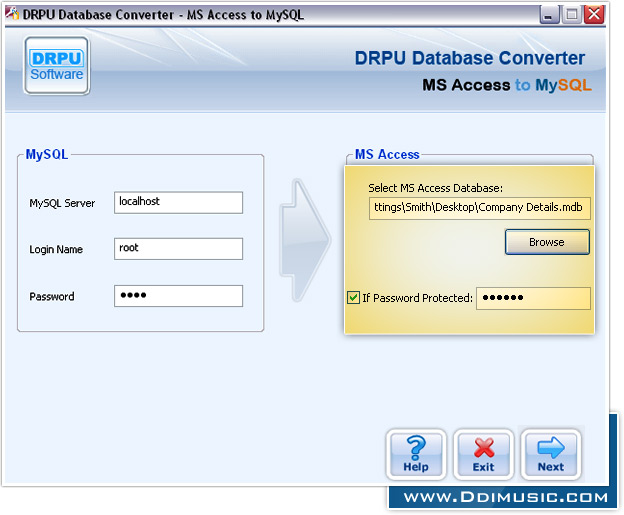
Task: Click the app icon in title bar
Action: [x=12, y=14]
